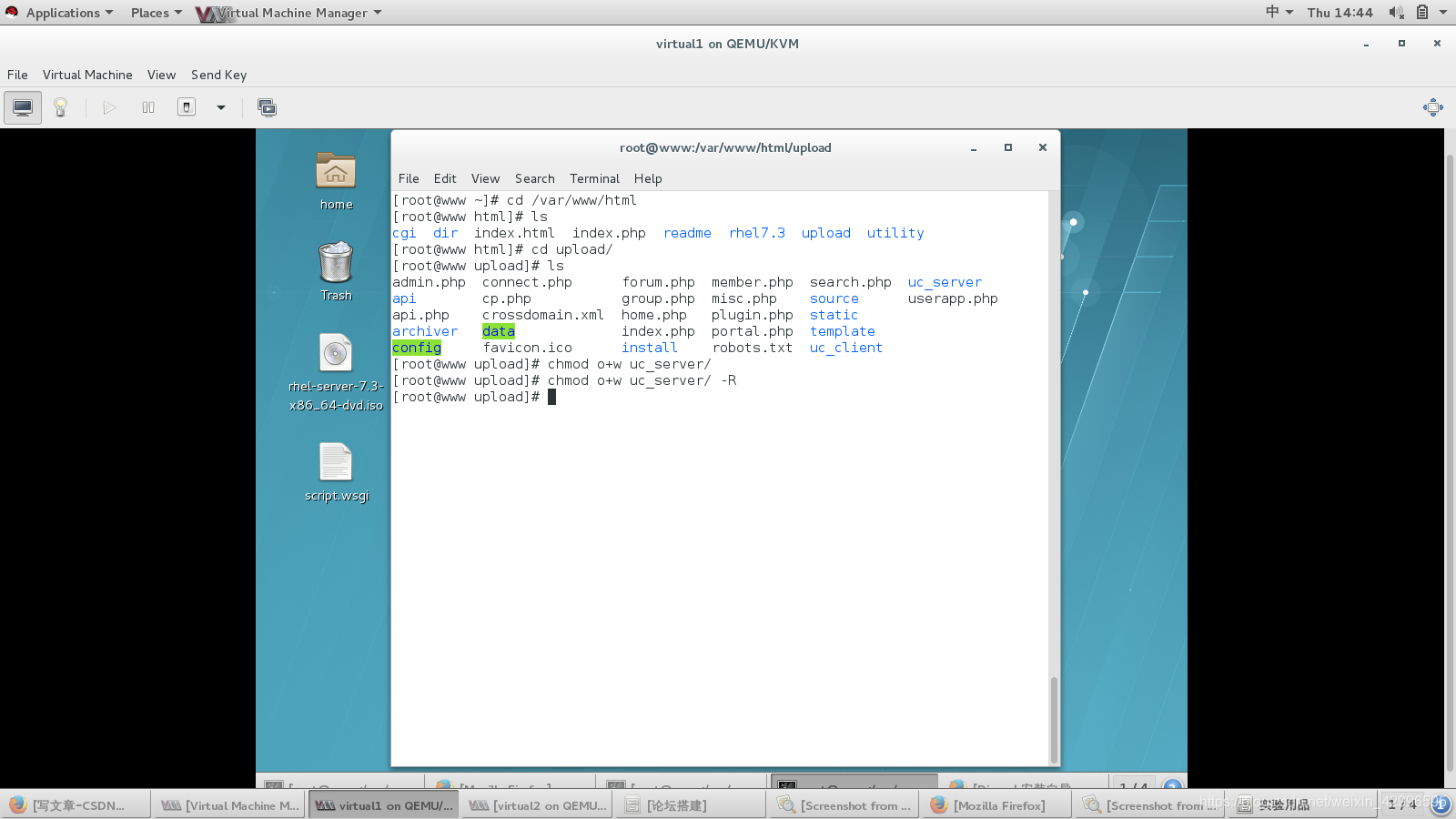Click 'install' directory in listing
This screenshot has width=1456, height=819.
(x=650, y=348)
